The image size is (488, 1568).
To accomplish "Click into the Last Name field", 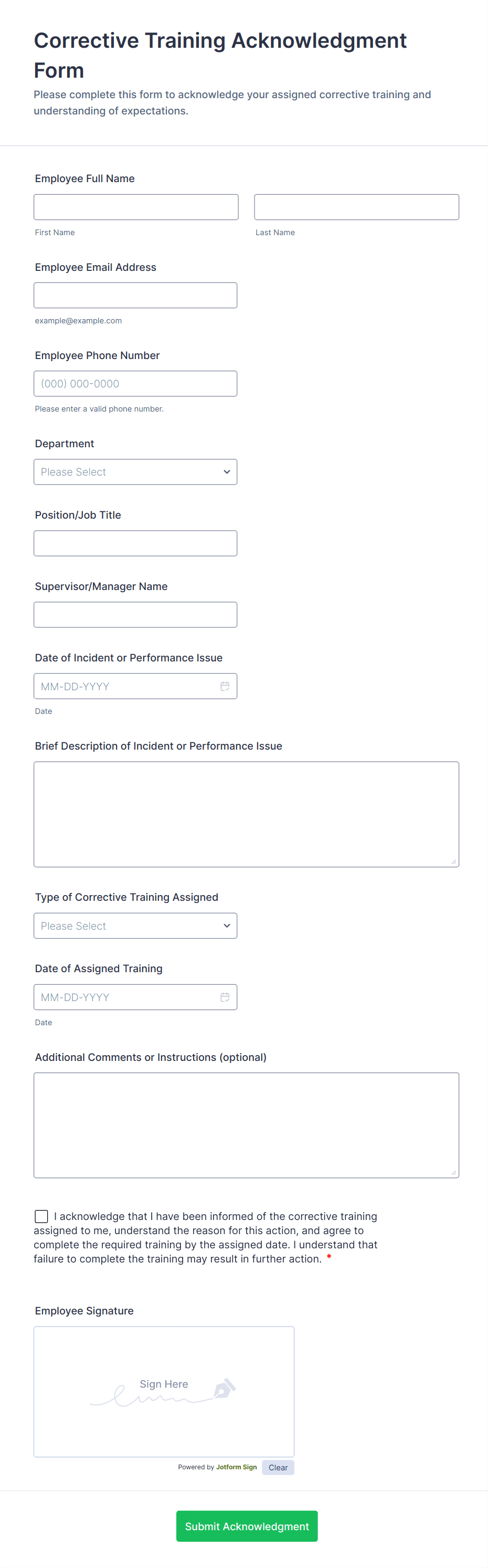I will pos(356,207).
